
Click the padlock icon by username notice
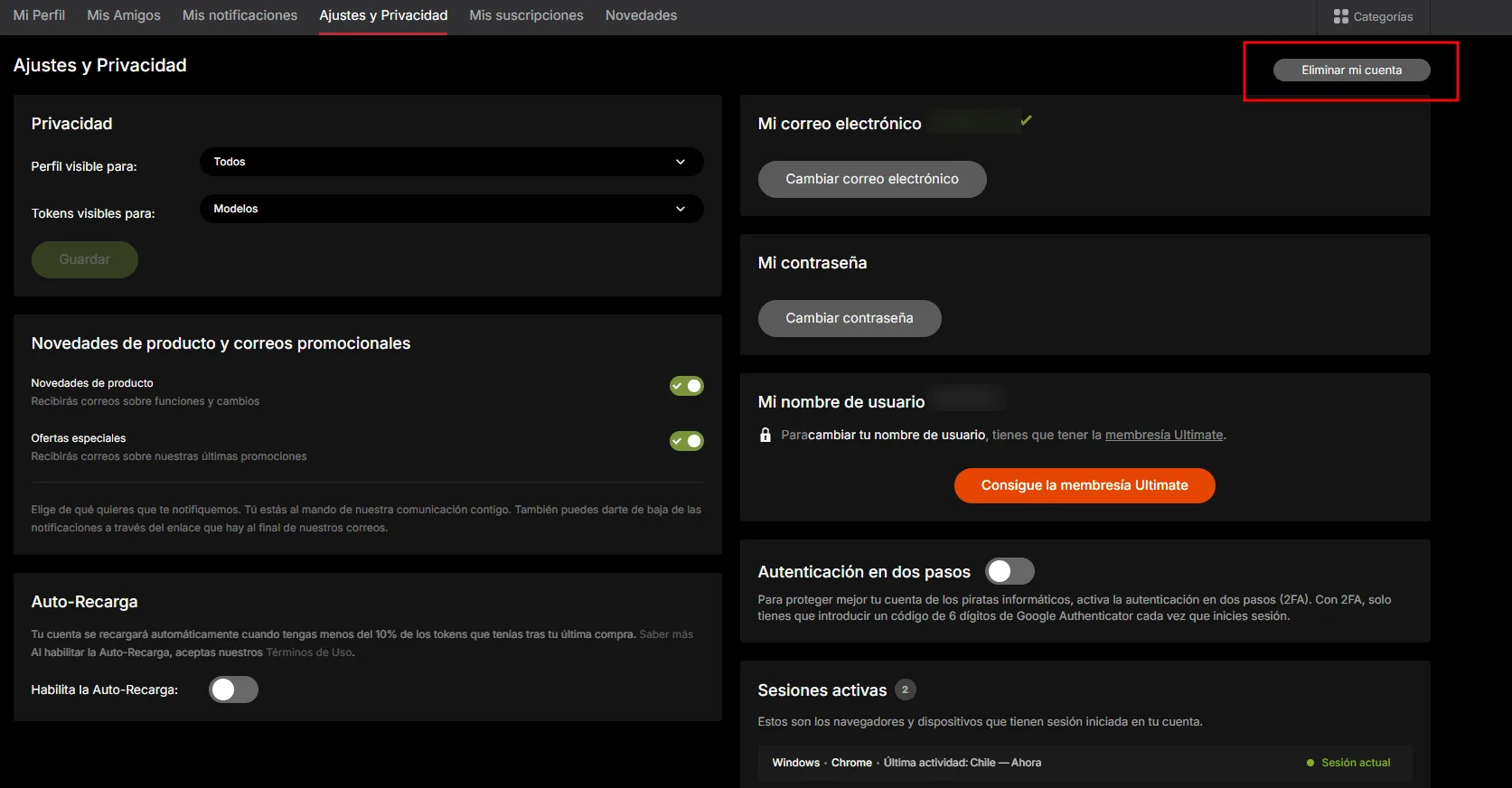pos(765,435)
